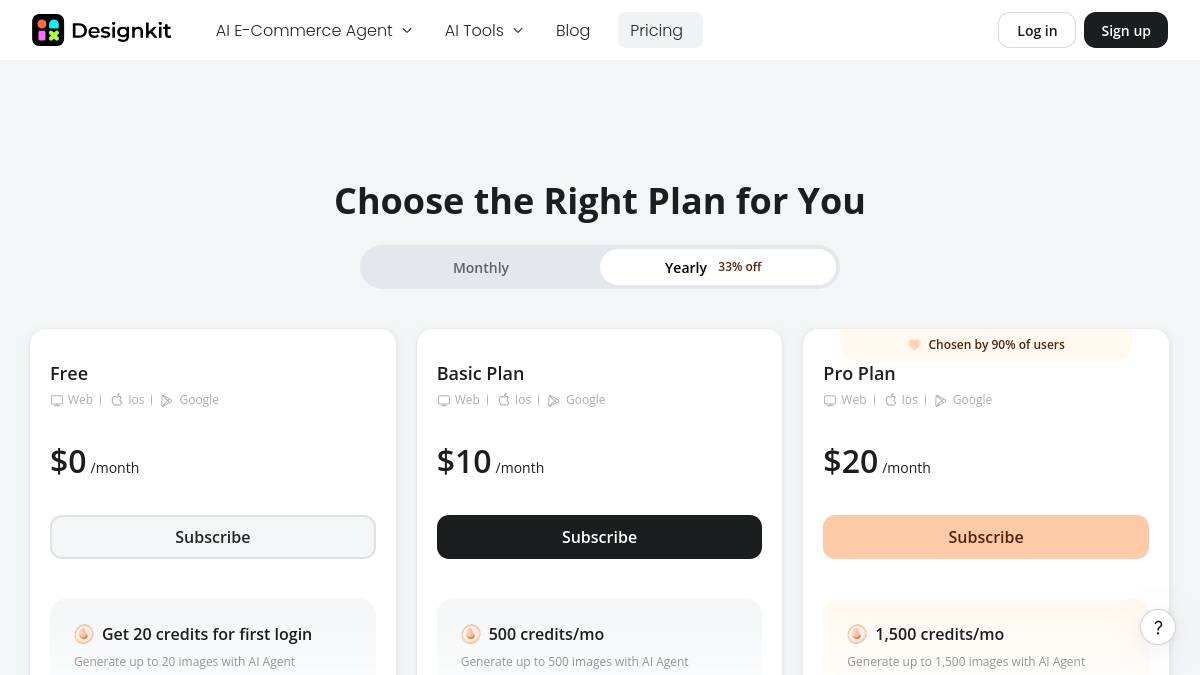Switch billing to Monthly

[x=481, y=267]
